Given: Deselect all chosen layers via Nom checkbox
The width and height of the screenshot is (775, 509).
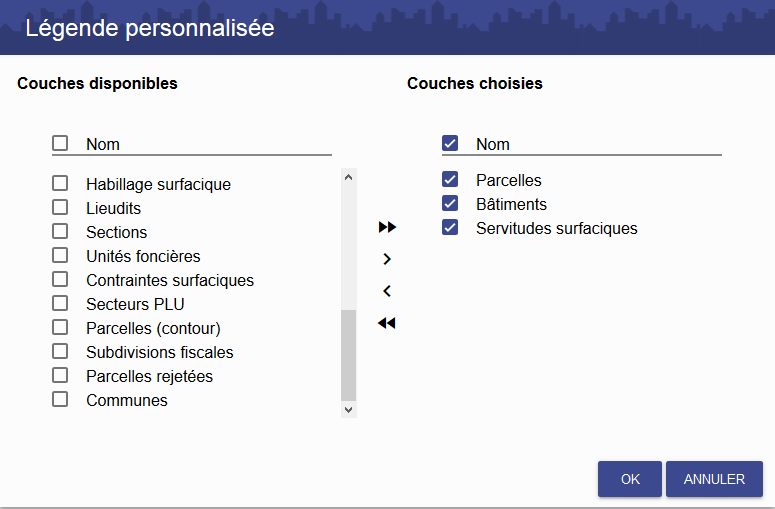Looking at the screenshot, I should pos(450,143).
